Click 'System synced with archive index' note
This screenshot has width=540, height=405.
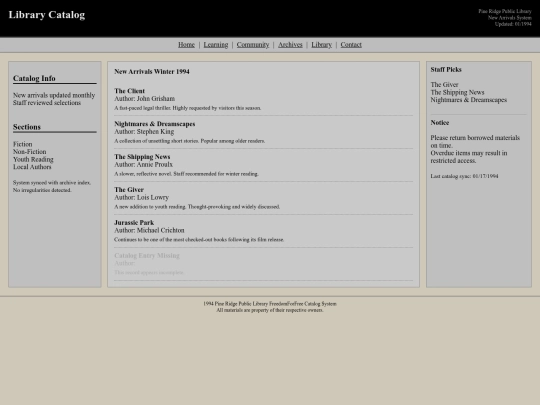tap(52, 183)
